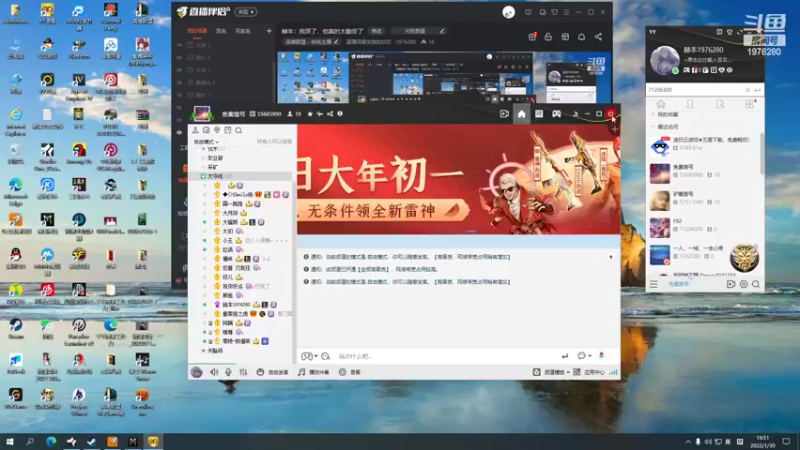Expand 我的收藏 section in YY list window
The image size is (800, 450).
(x=653, y=114)
